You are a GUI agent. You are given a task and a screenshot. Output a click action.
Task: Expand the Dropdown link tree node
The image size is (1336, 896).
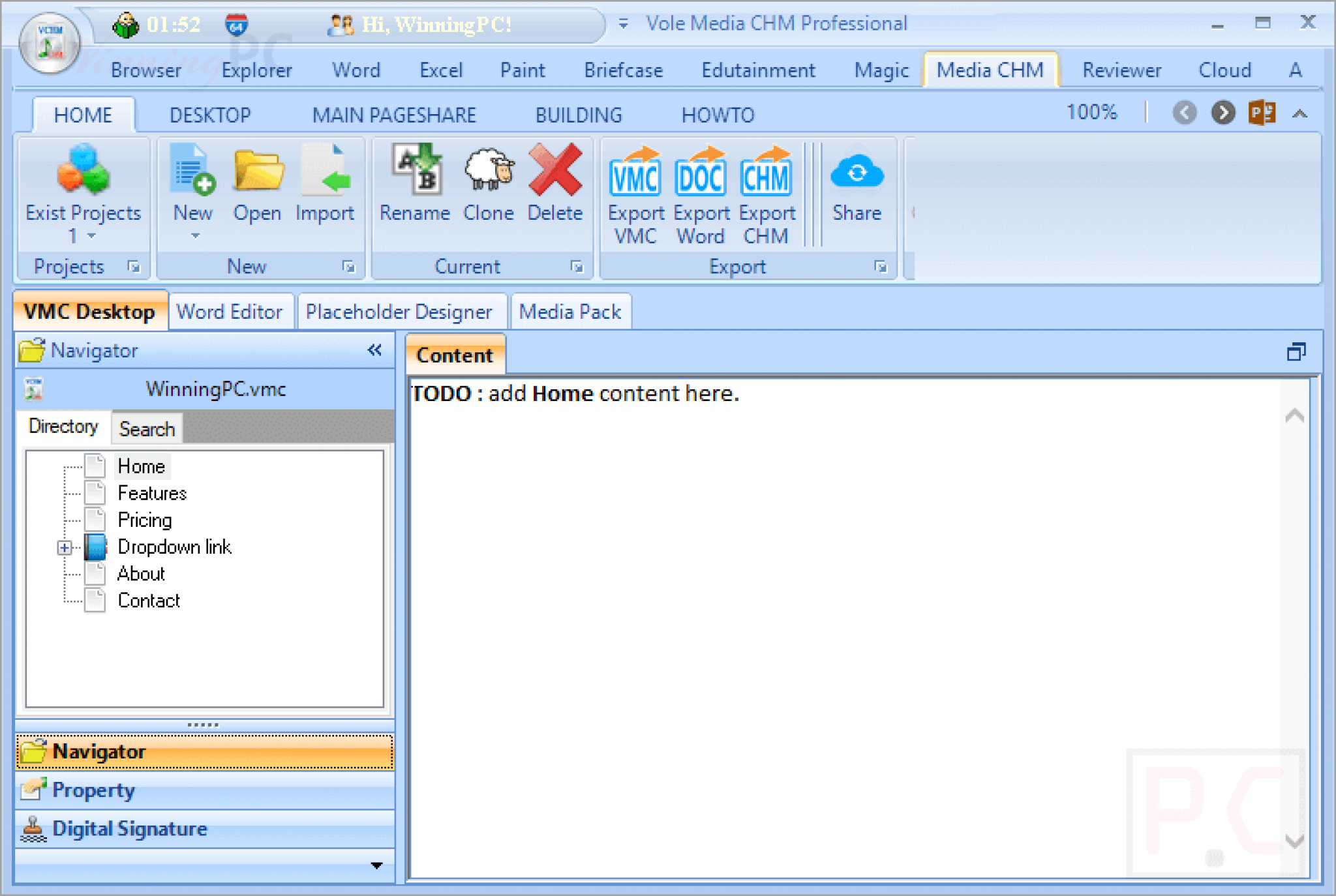[x=64, y=547]
